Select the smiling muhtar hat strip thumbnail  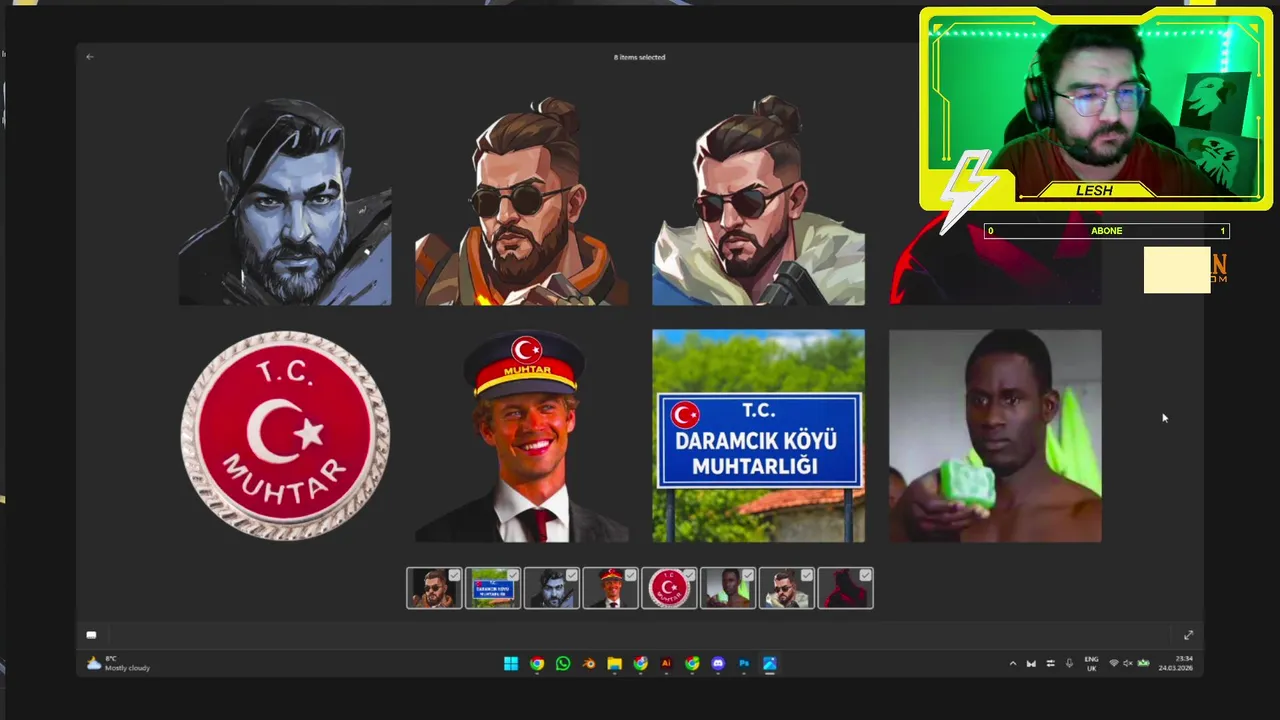610,589
